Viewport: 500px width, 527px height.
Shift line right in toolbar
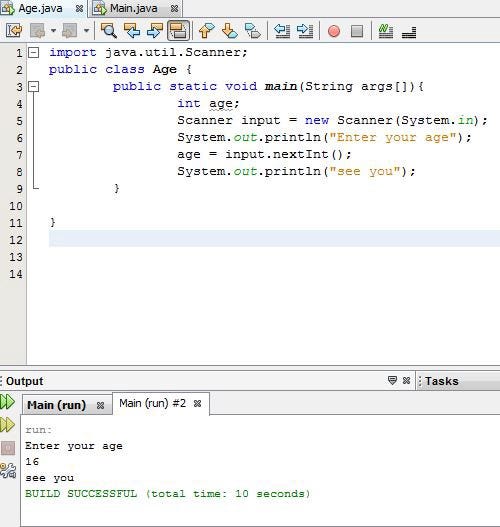pyautogui.click(x=305, y=31)
